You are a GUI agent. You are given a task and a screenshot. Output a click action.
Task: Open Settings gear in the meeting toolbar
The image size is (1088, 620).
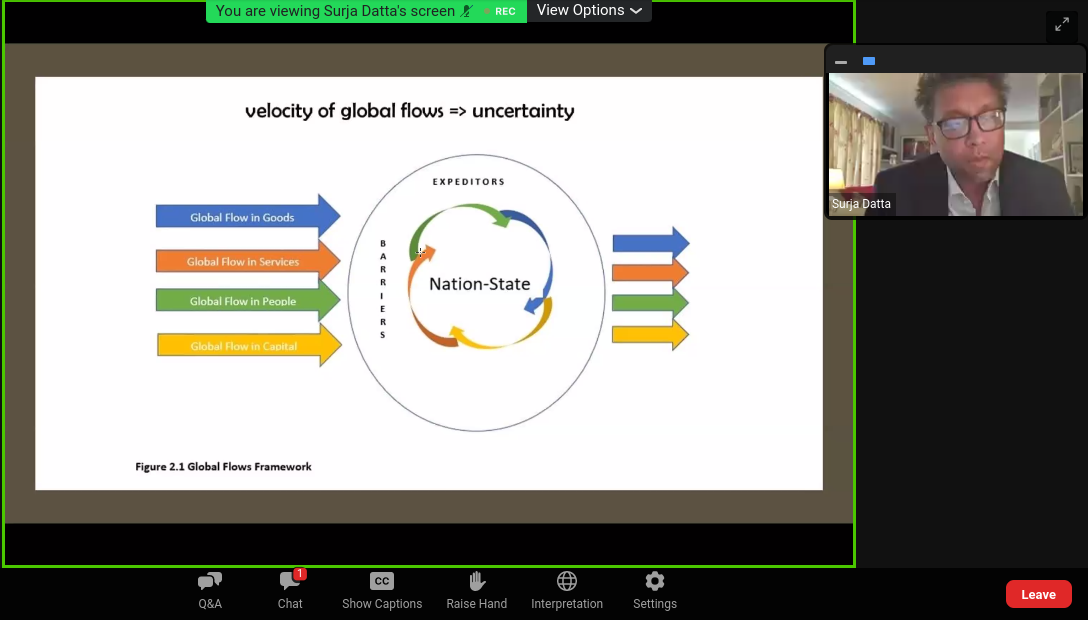[x=655, y=590]
